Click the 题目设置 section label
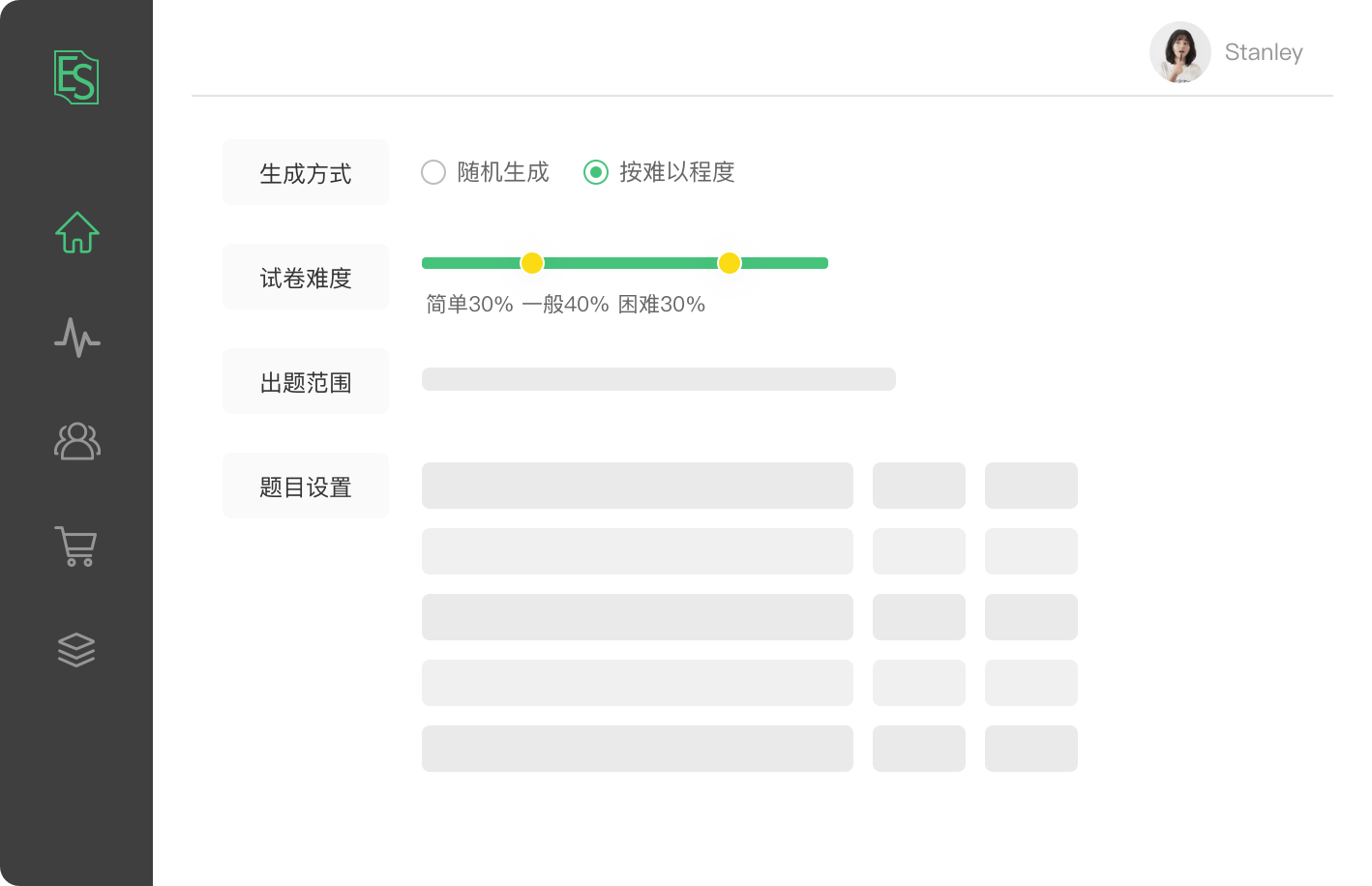Viewport: 1372px width, 886px height. click(x=306, y=486)
